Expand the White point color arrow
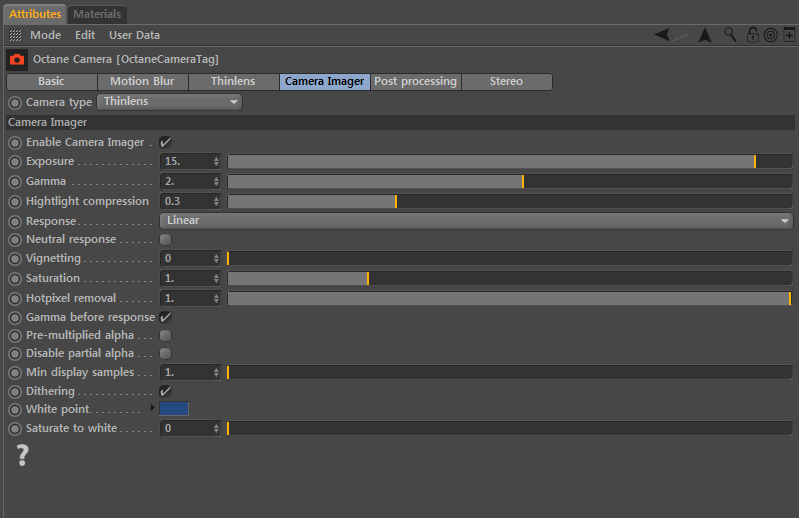The width and height of the screenshot is (799, 518). (153, 408)
